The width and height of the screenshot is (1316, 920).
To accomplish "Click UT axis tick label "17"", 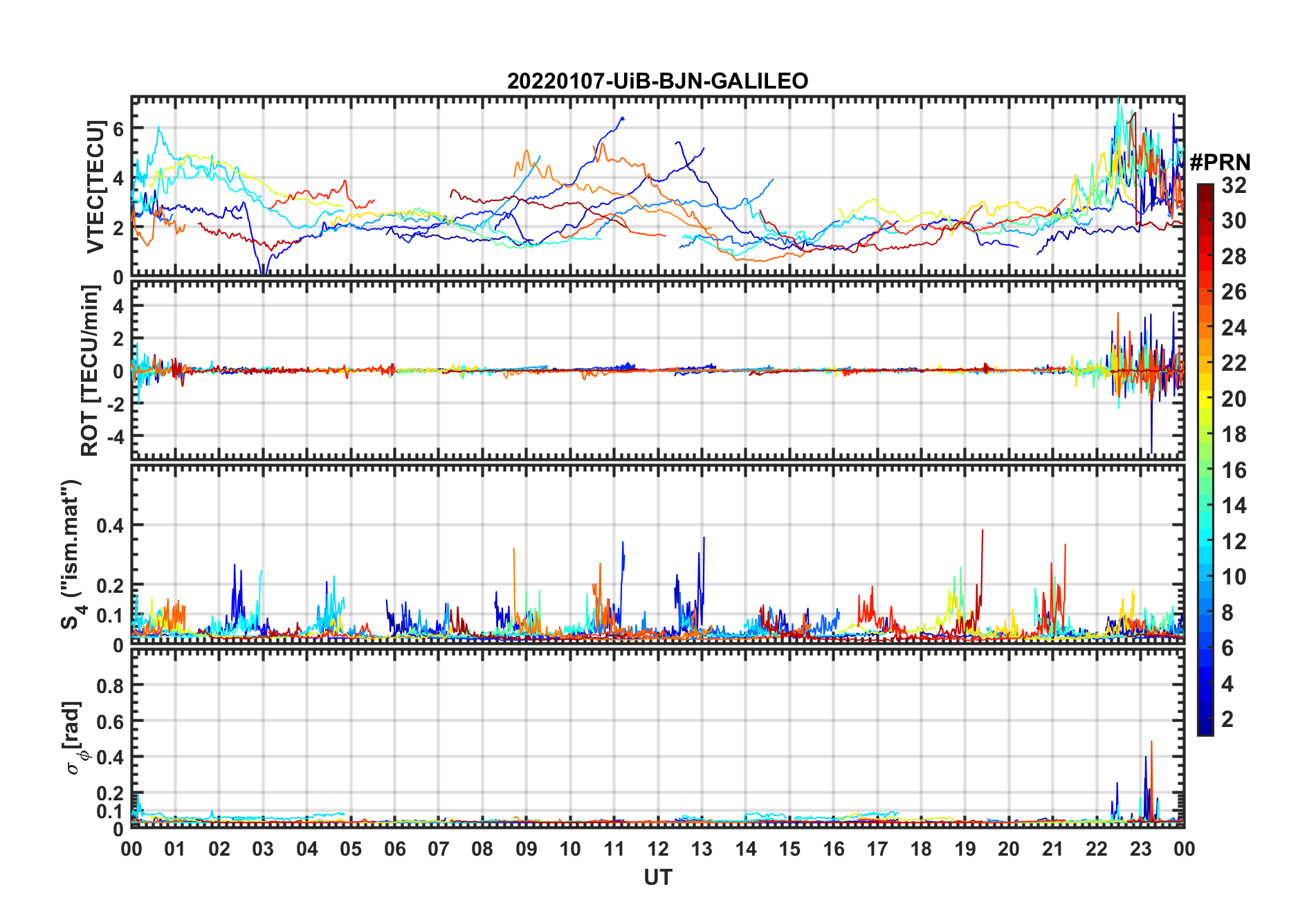I will point(877,849).
